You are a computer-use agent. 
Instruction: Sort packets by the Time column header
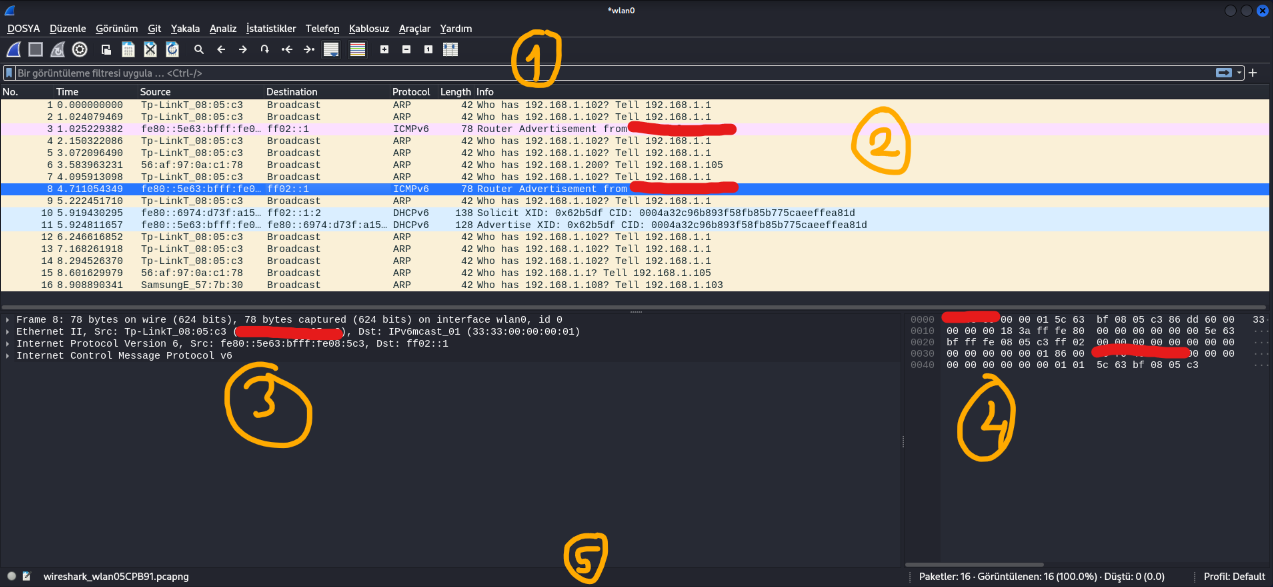click(x=95, y=92)
